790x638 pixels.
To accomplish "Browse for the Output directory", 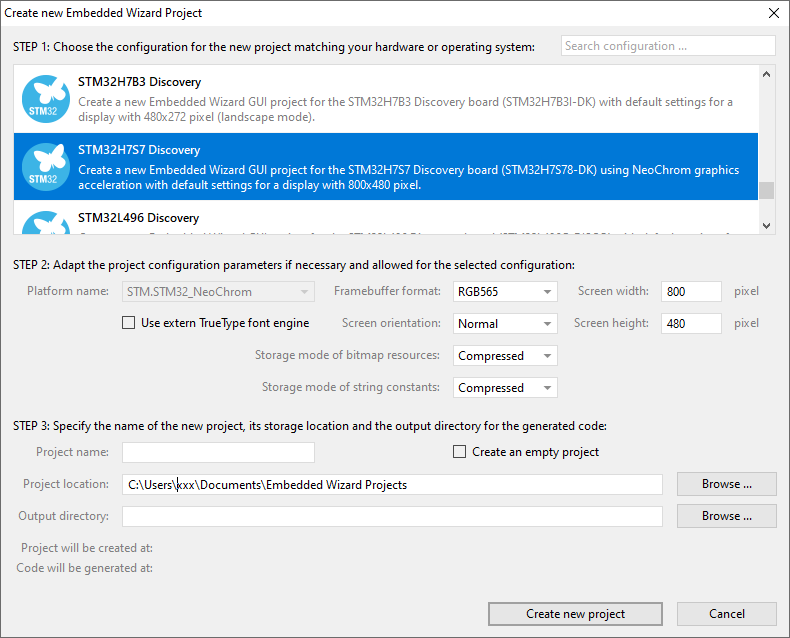I will pos(726,516).
